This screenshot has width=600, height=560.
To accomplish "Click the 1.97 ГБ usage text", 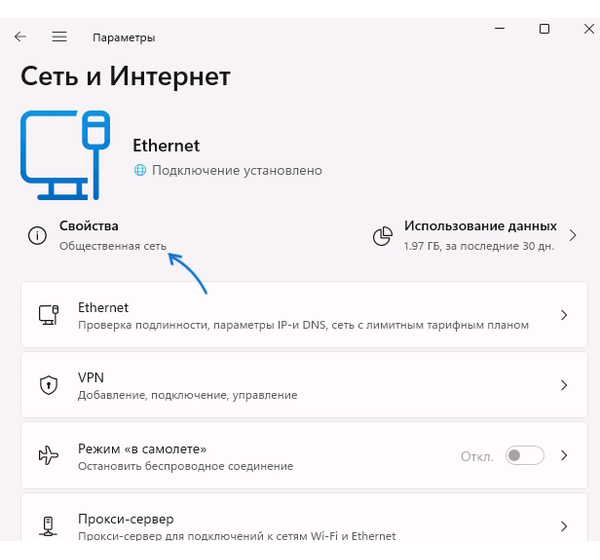I will click(x=479, y=246).
